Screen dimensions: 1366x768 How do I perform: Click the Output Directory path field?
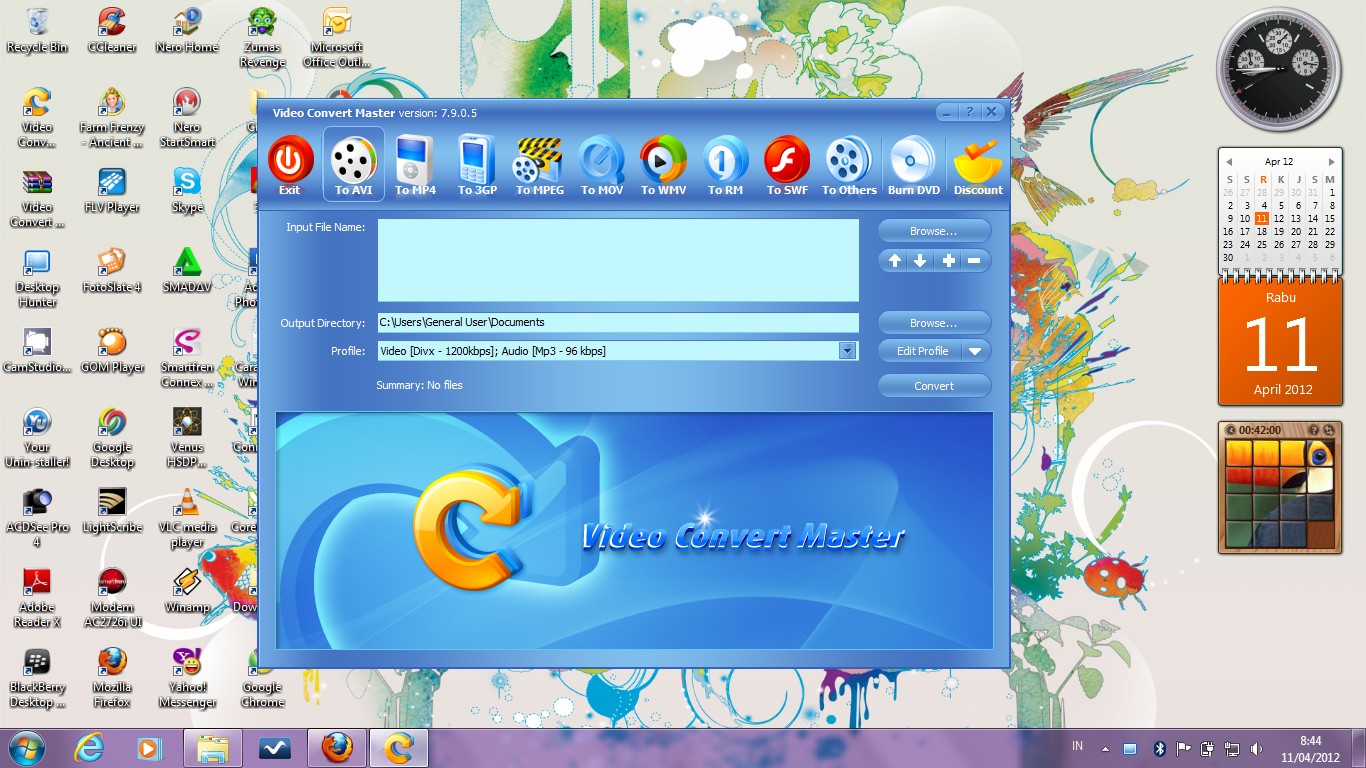618,322
